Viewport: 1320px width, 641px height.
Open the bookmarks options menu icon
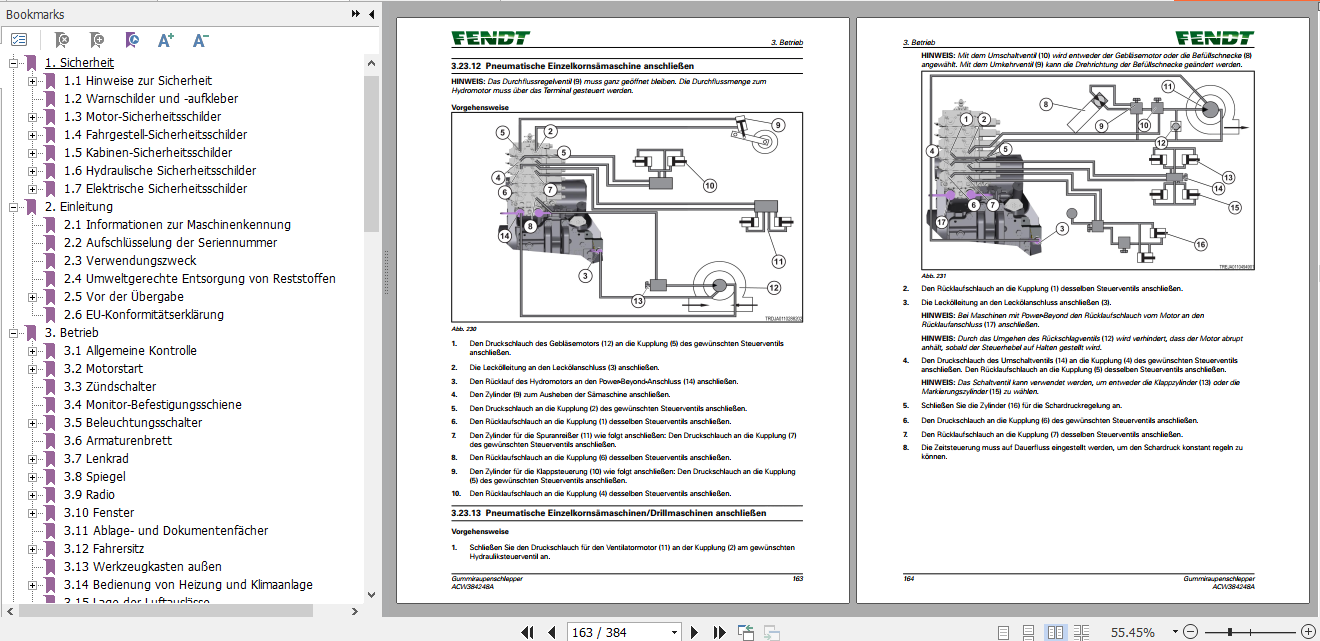click(x=20, y=40)
